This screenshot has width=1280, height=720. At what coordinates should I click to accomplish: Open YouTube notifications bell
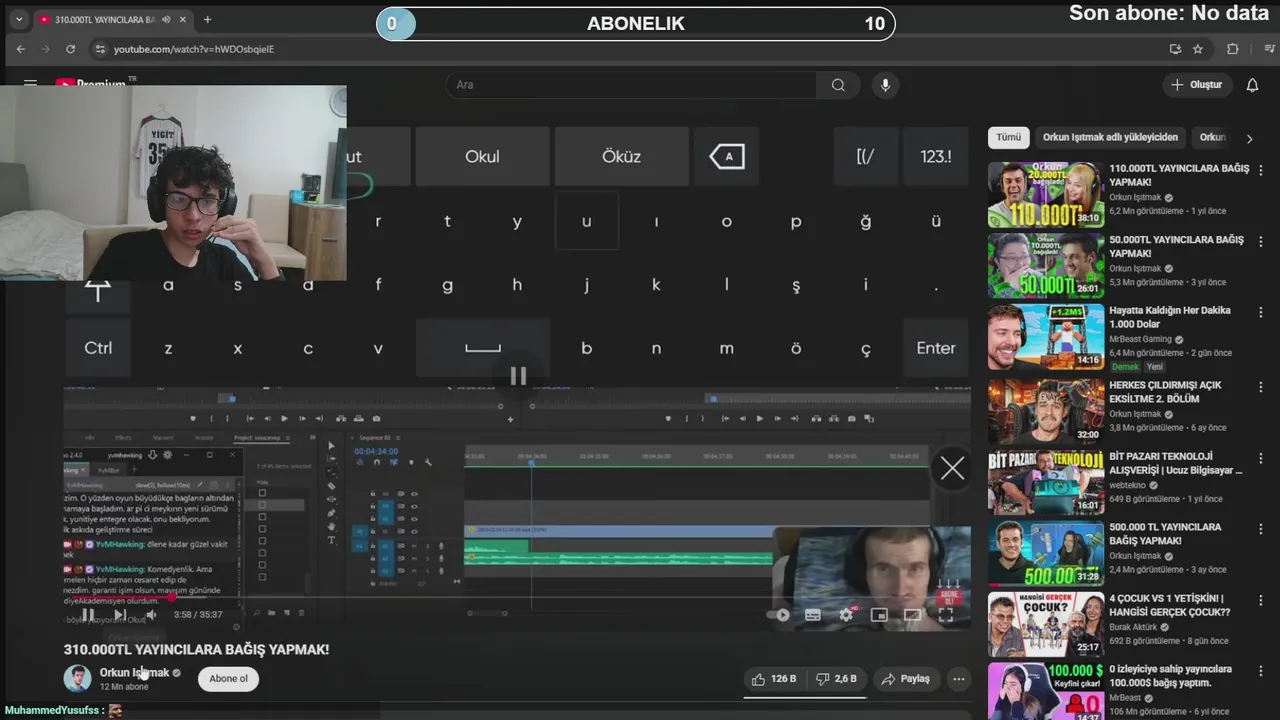pos(1252,85)
